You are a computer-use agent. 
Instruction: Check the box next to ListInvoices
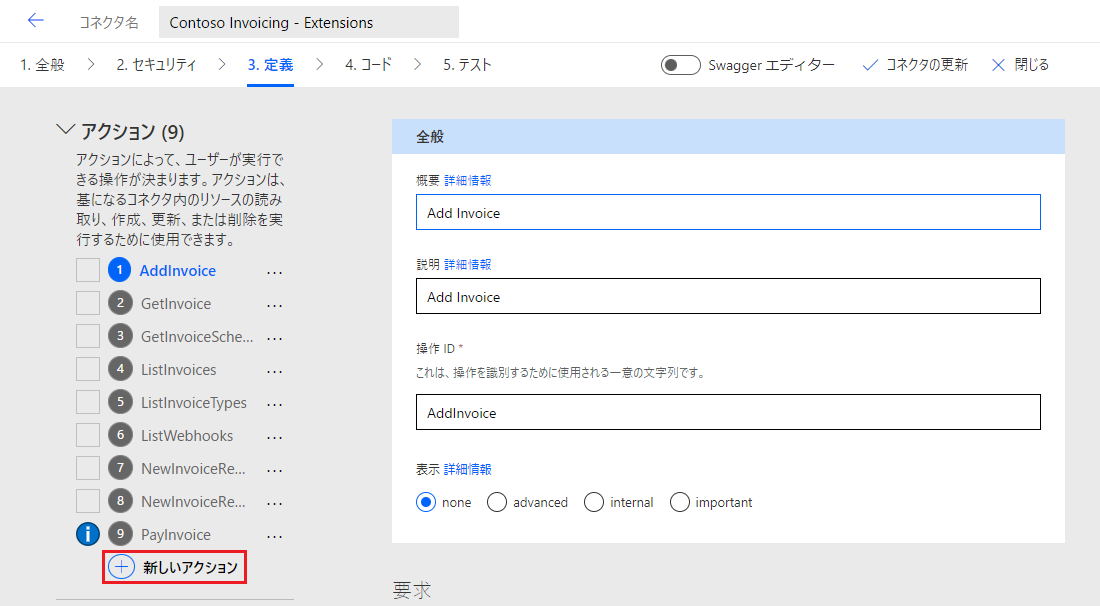[x=88, y=370]
